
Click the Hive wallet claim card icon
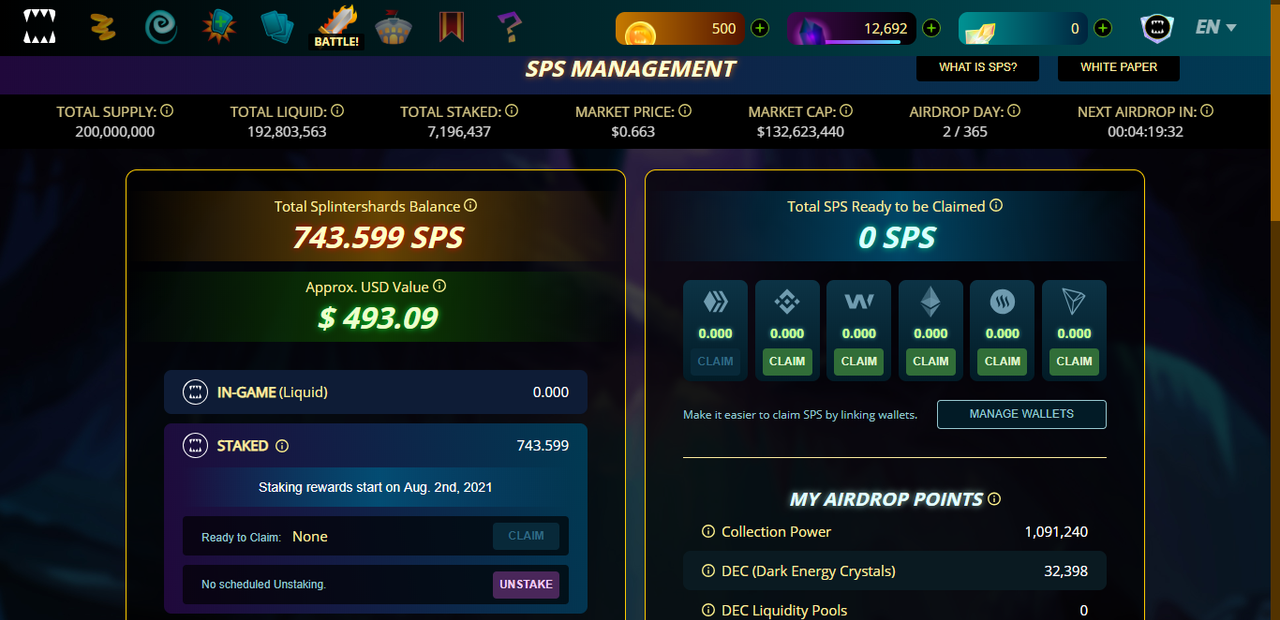(715, 302)
